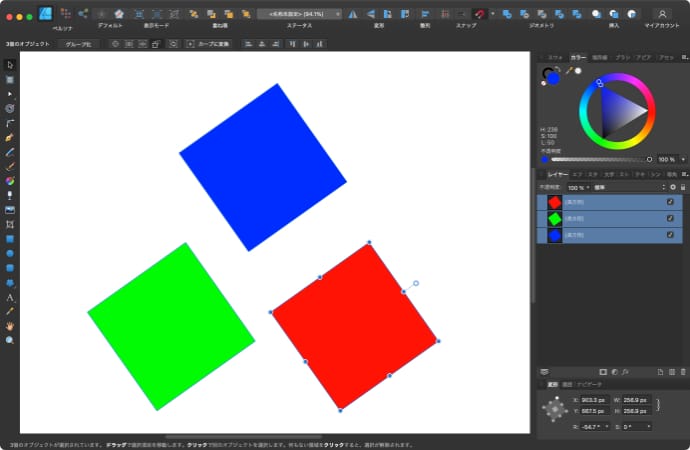Click the color opacity slider in Color panel
Viewport: 690px width, 450px height.
point(600,159)
